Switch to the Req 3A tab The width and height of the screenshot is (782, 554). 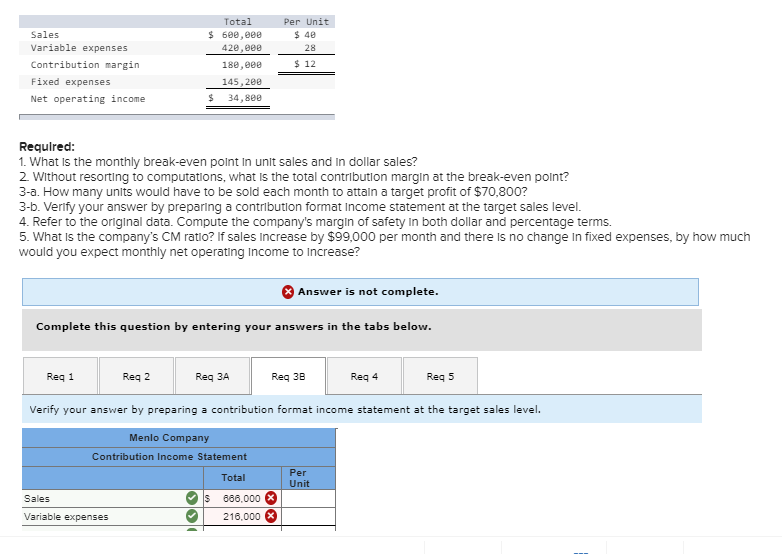pos(212,376)
